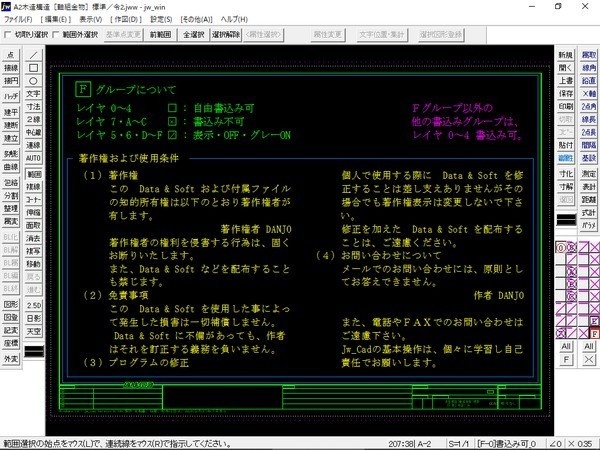This screenshot has width=600, height=450.
Task: Click the 保存 save button
Action: (x=566, y=94)
